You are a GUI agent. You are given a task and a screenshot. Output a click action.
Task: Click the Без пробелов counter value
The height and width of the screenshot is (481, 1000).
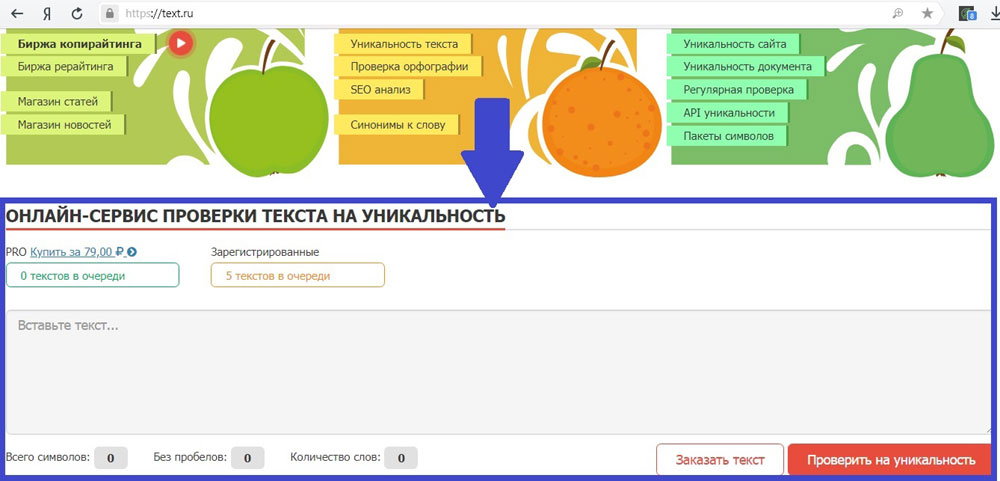pyautogui.click(x=247, y=458)
